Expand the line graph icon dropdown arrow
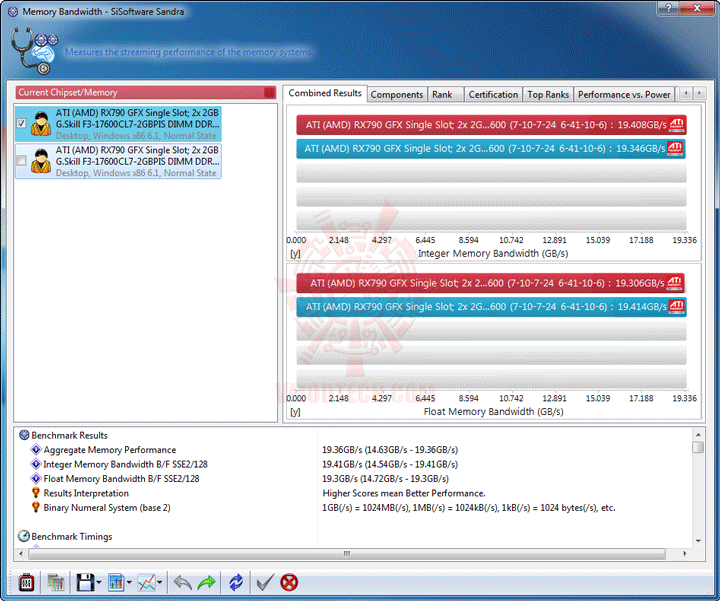 (x=159, y=583)
